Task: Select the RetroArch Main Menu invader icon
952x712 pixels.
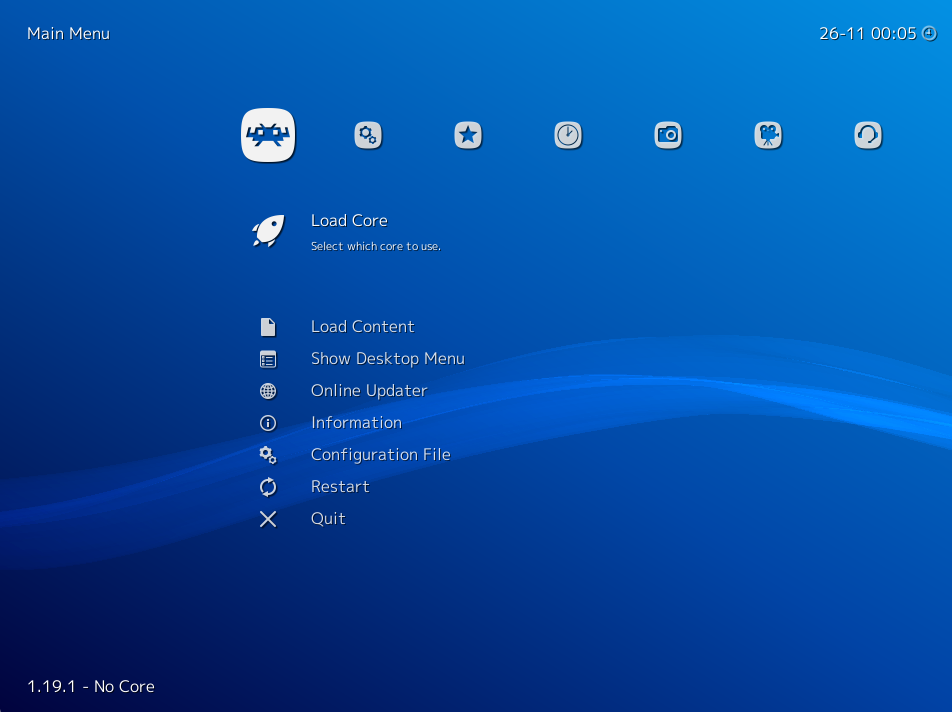Action: point(268,135)
